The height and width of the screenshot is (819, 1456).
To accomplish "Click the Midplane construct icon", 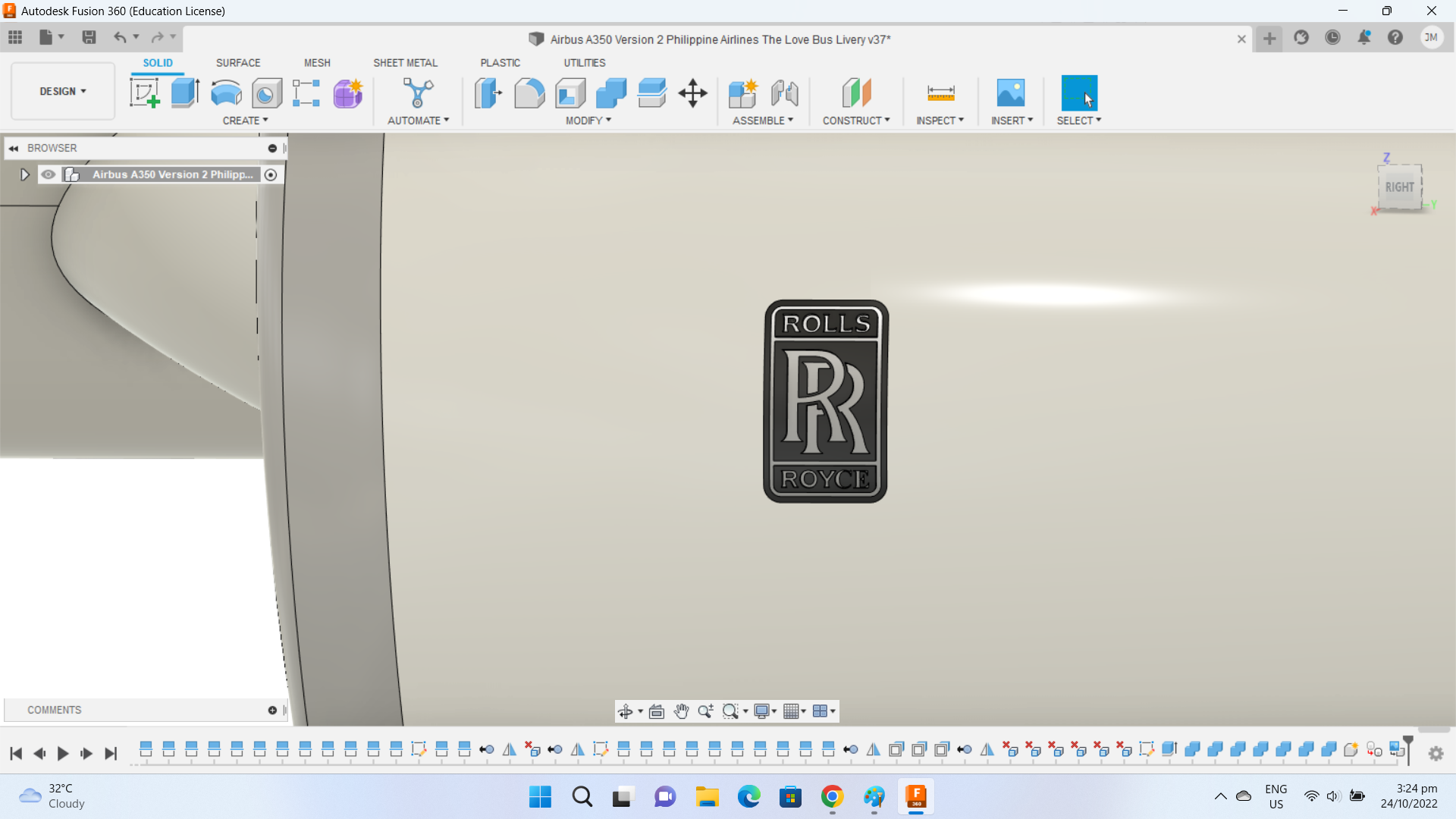I will tap(857, 93).
